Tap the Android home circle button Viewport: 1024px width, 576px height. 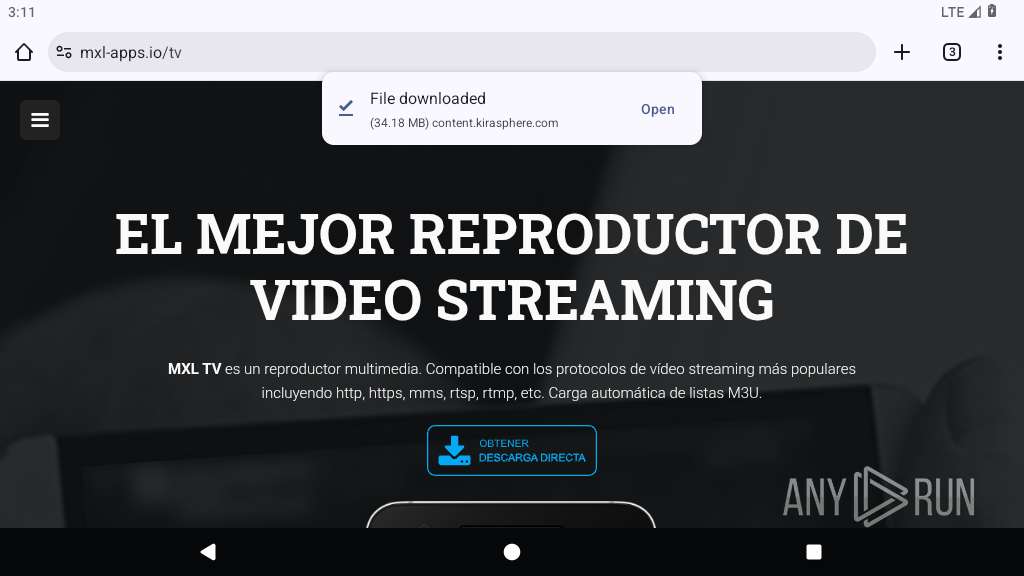[512, 552]
